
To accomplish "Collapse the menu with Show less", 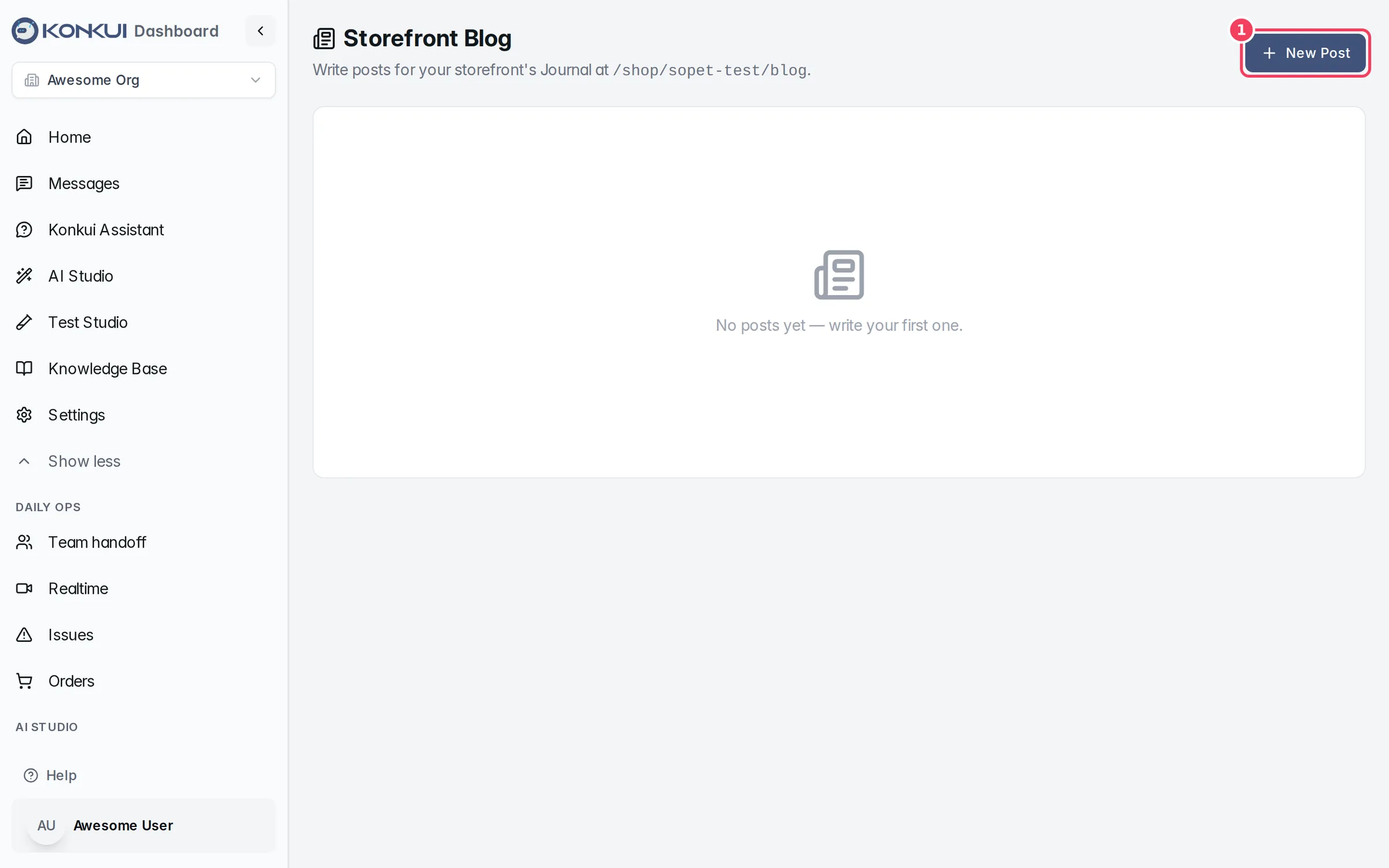I will (x=84, y=461).
